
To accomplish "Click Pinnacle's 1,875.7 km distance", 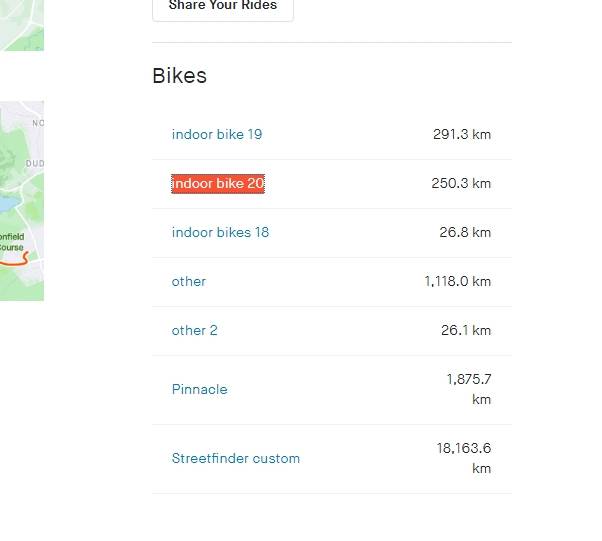I will (x=469, y=389).
